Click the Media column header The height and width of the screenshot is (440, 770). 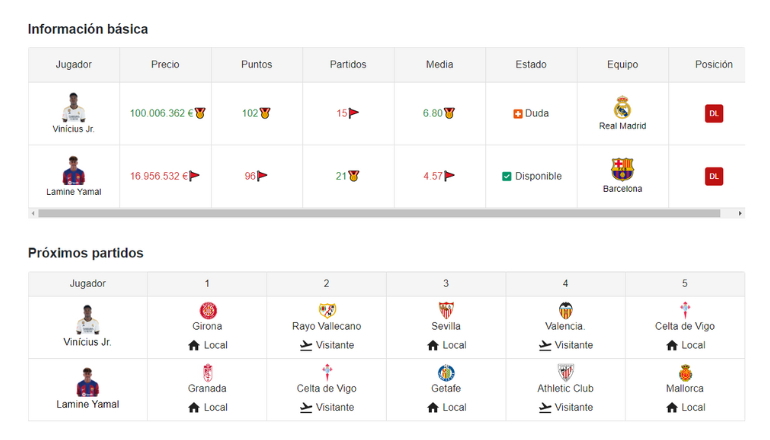pos(440,64)
